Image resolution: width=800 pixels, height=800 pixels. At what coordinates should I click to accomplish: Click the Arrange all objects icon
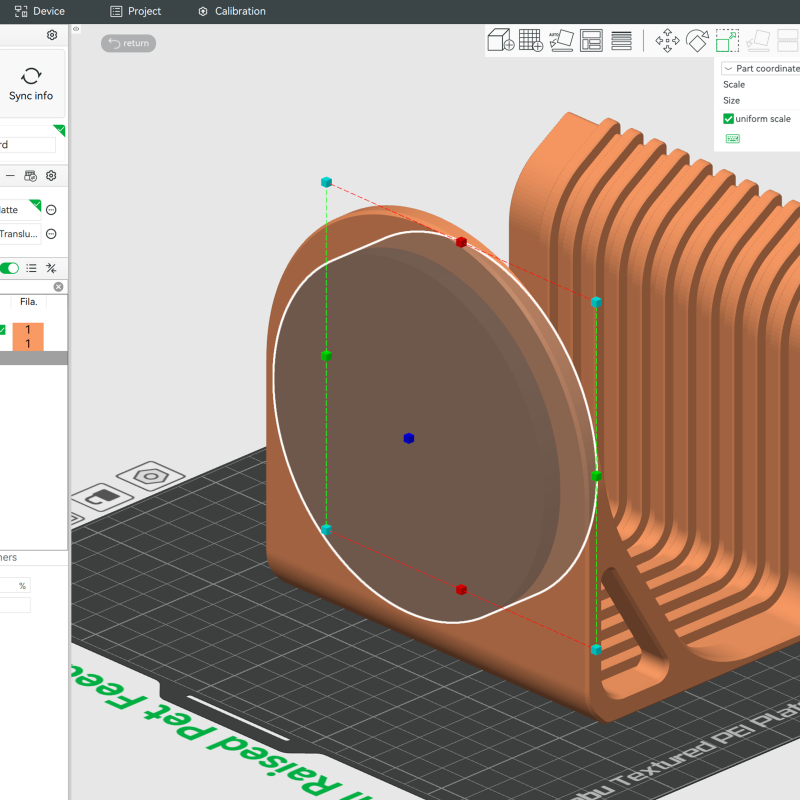pyautogui.click(x=591, y=41)
